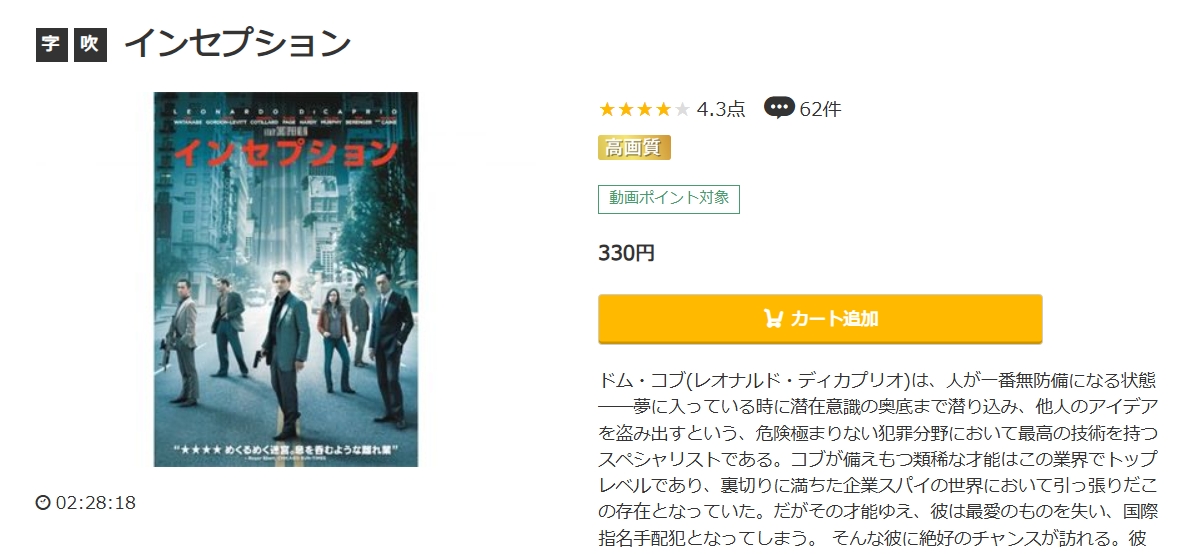1204x554 pixels.
Task: Click the shopping cart icon in button
Action: coord(773,319)
